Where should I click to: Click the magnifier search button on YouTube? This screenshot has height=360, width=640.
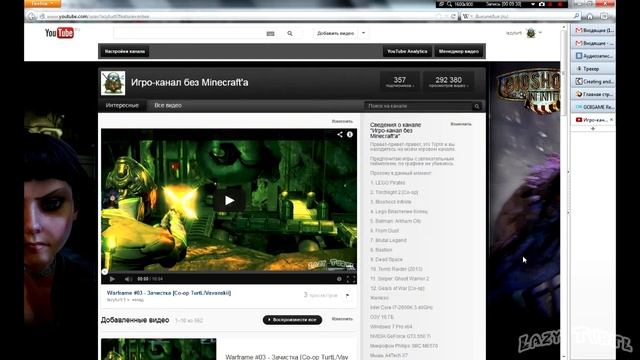pos(290,33)
